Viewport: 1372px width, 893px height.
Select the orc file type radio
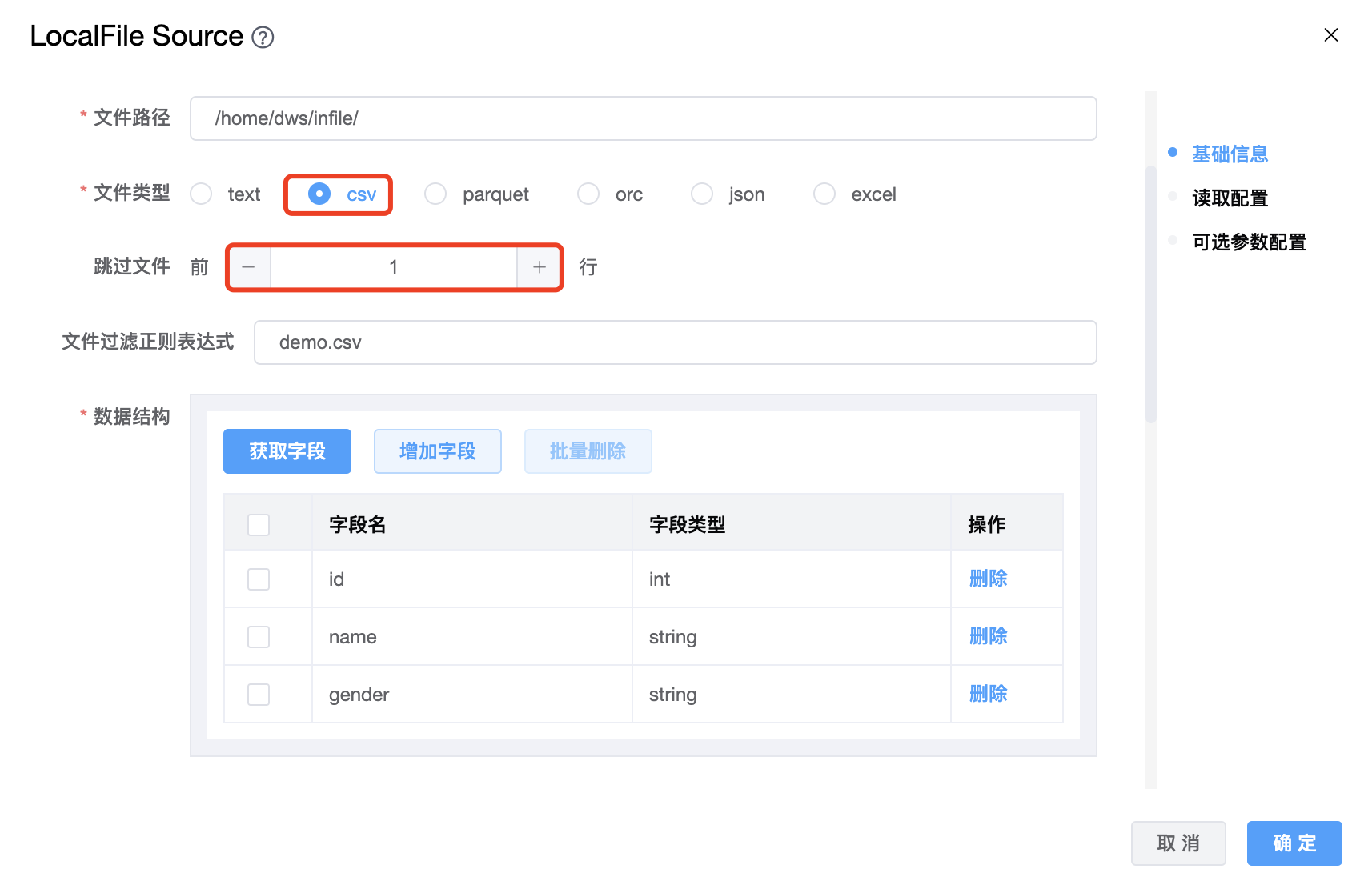(x=588, y=194)
